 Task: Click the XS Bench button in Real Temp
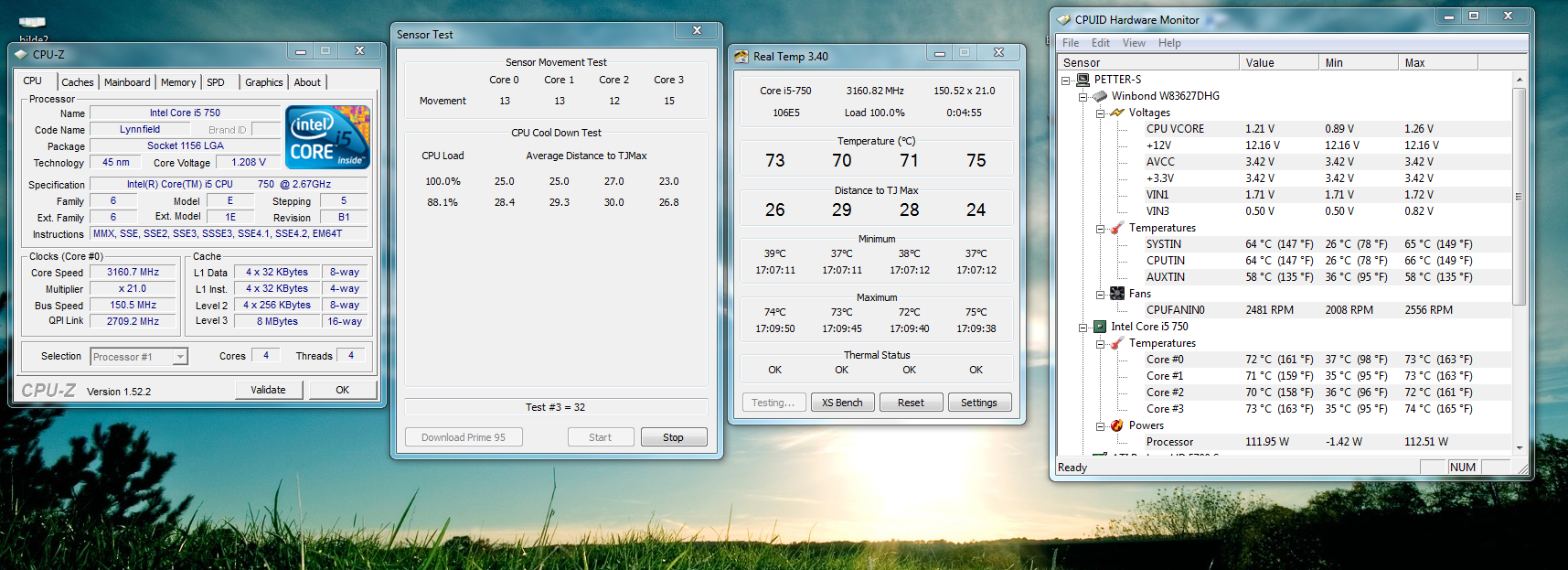[x=842, y=403]
